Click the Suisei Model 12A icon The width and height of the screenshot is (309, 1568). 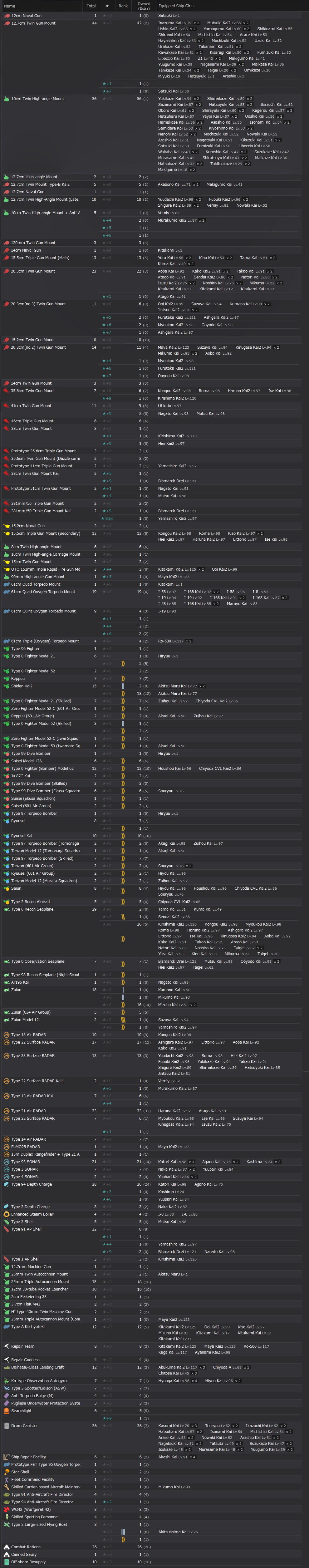coord(7,761)
